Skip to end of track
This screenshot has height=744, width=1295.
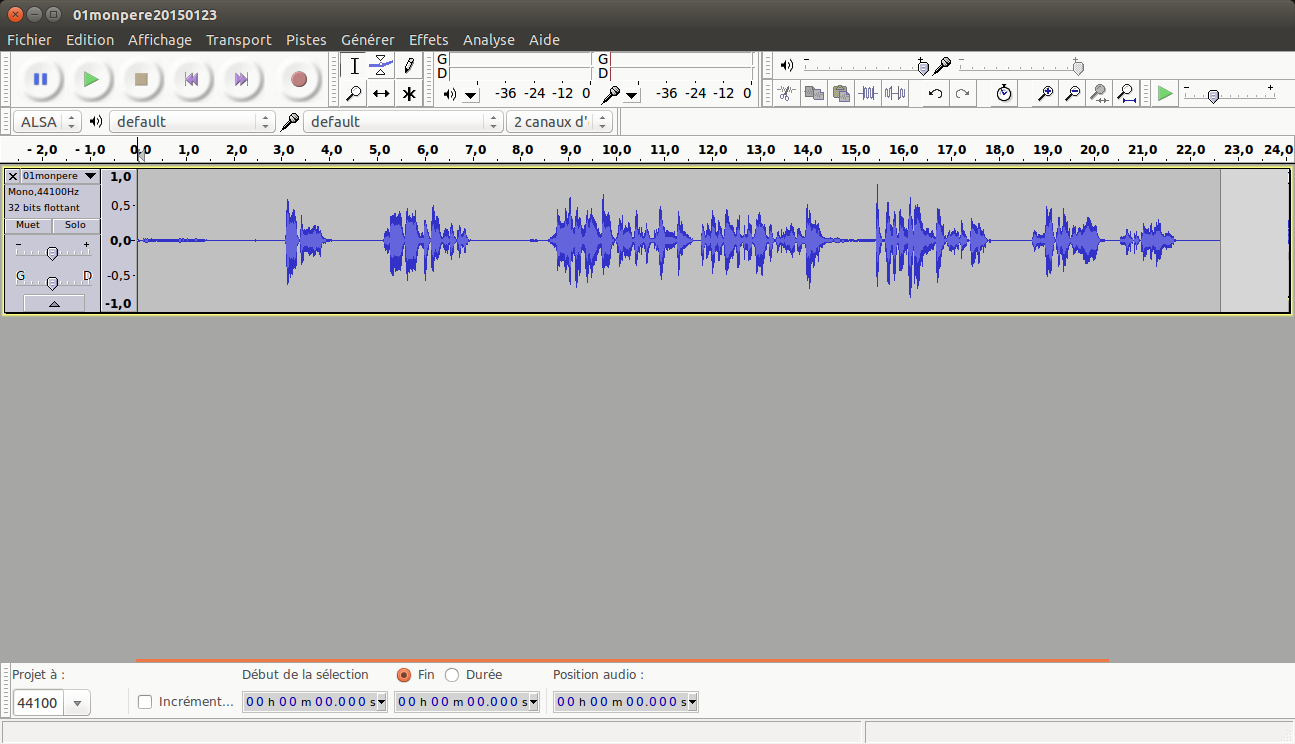pos(241,79)
